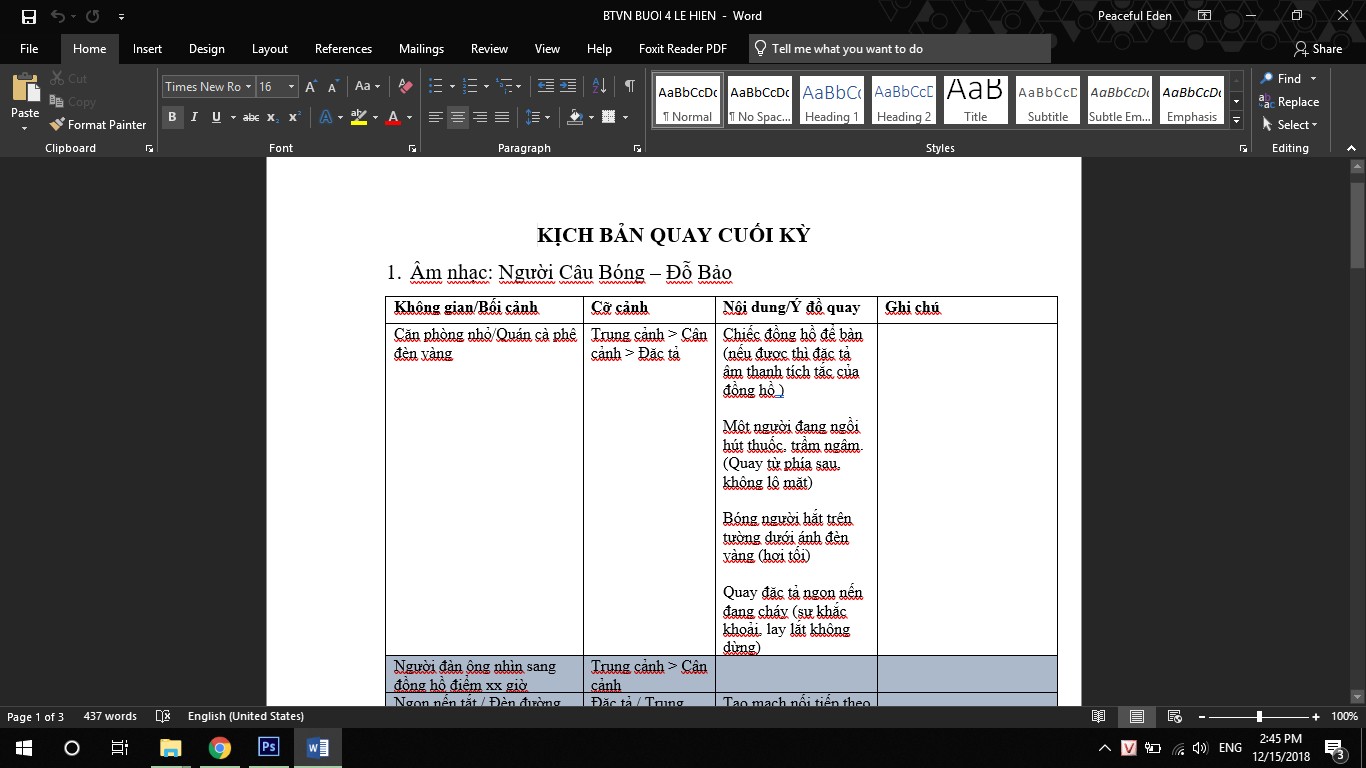
Task: Apply the font color red swatch
Action: (394, 117)
